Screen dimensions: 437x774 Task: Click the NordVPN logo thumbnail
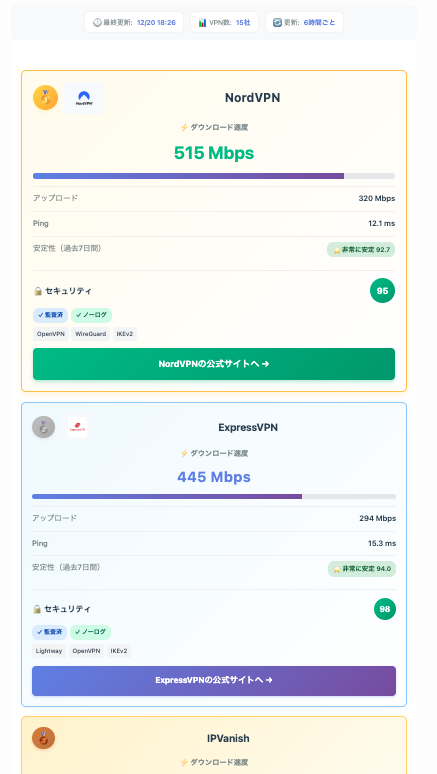pos(84,98)
